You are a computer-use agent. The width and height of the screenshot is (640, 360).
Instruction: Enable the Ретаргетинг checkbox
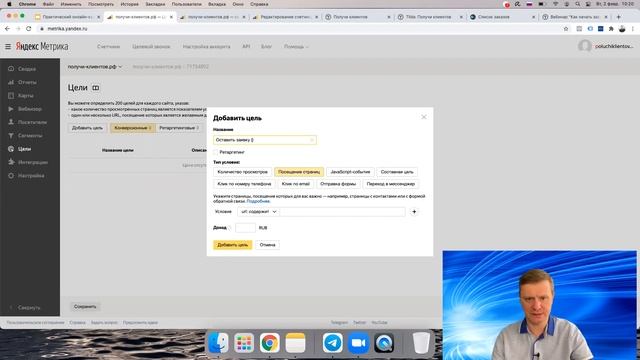(x=216, y=152)
